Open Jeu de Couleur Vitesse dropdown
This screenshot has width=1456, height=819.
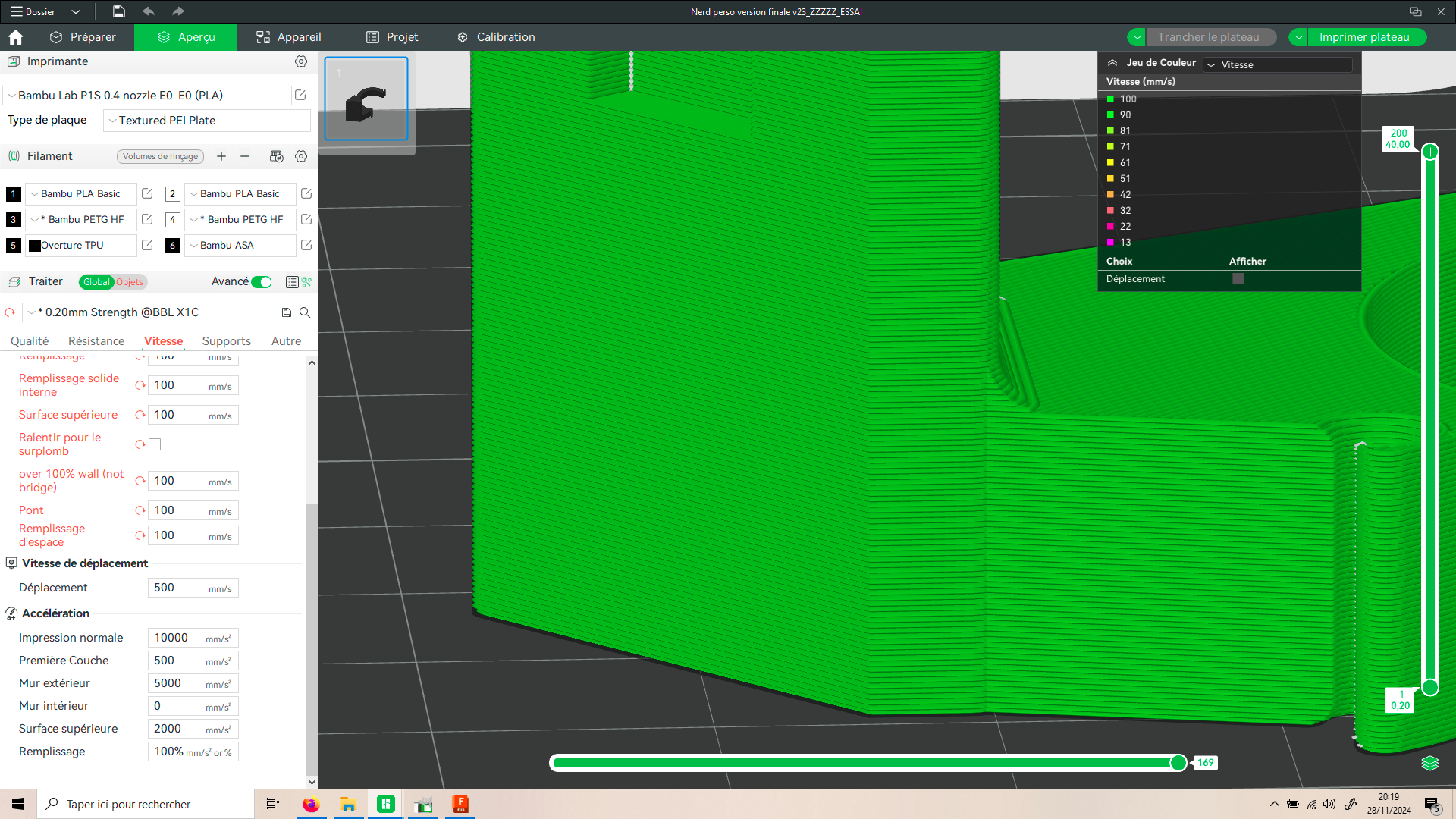point(1278,64)
